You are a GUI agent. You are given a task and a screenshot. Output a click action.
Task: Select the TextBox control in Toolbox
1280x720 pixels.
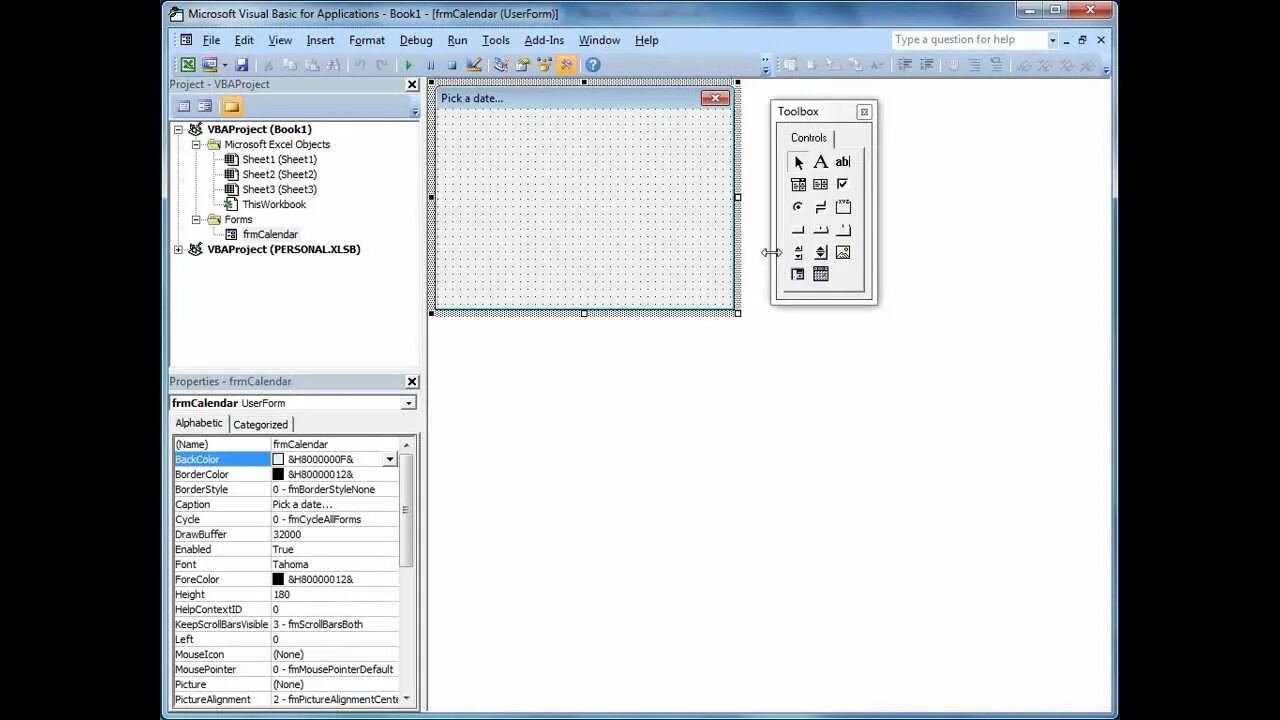tap(843, 162)
